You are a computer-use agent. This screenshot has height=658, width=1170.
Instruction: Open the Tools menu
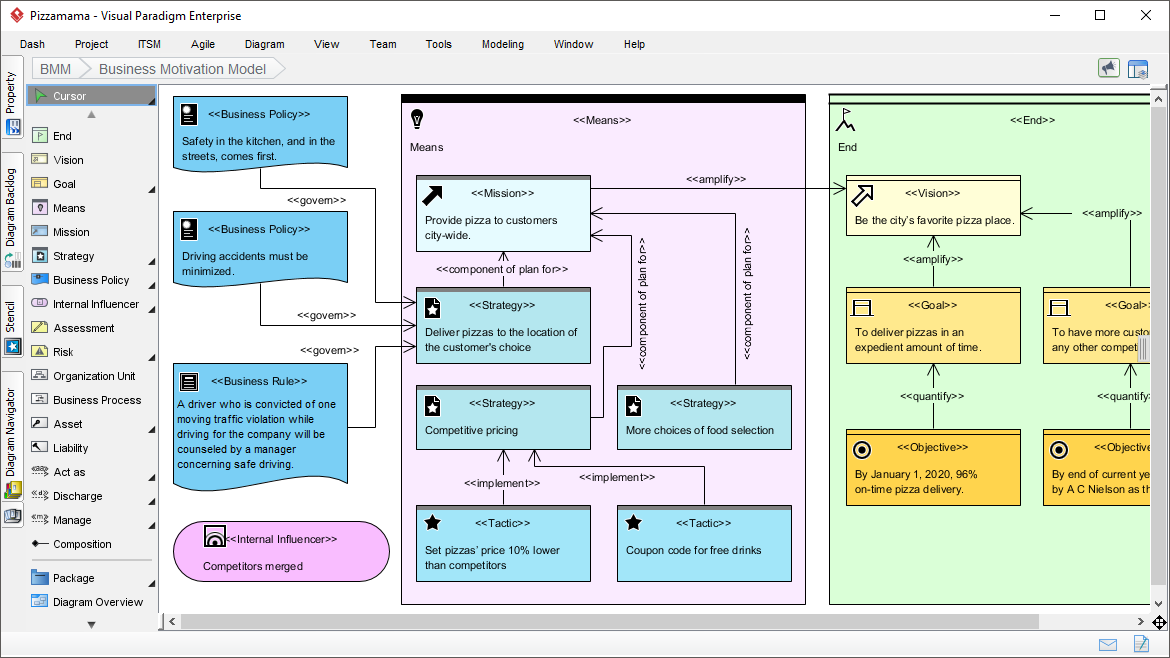[x=439, y=44]
